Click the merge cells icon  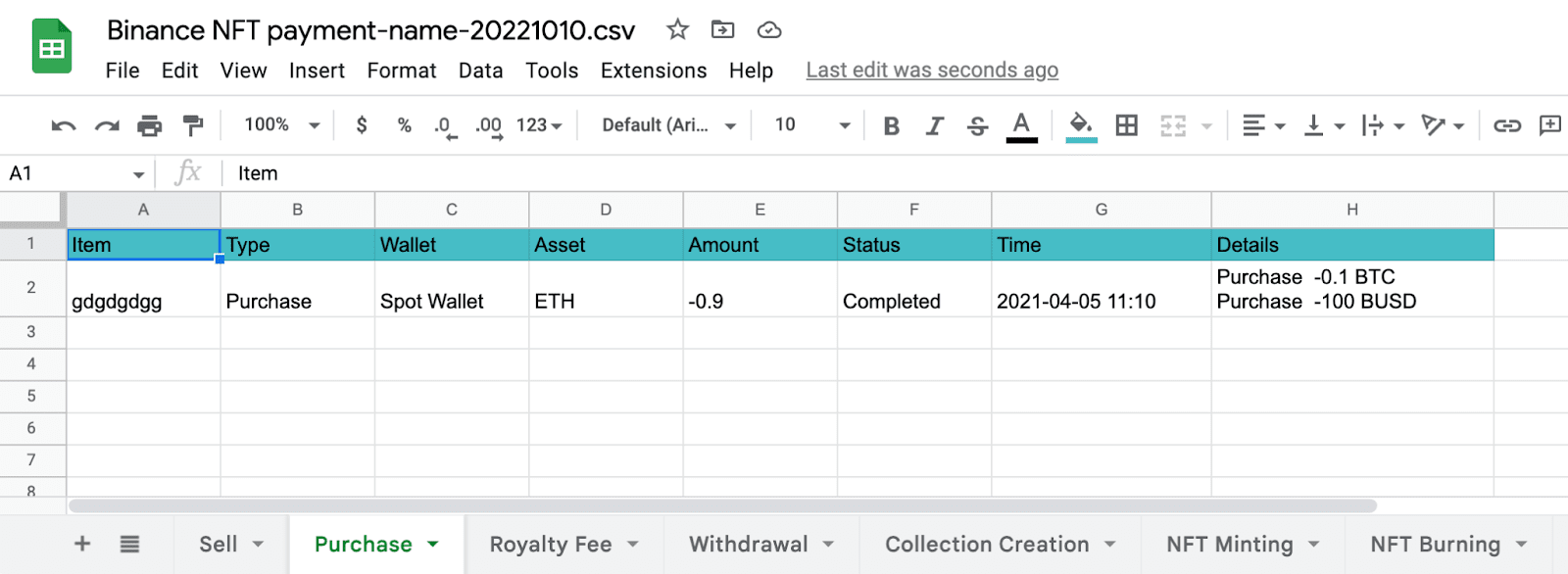click(x=1173, y=125)
